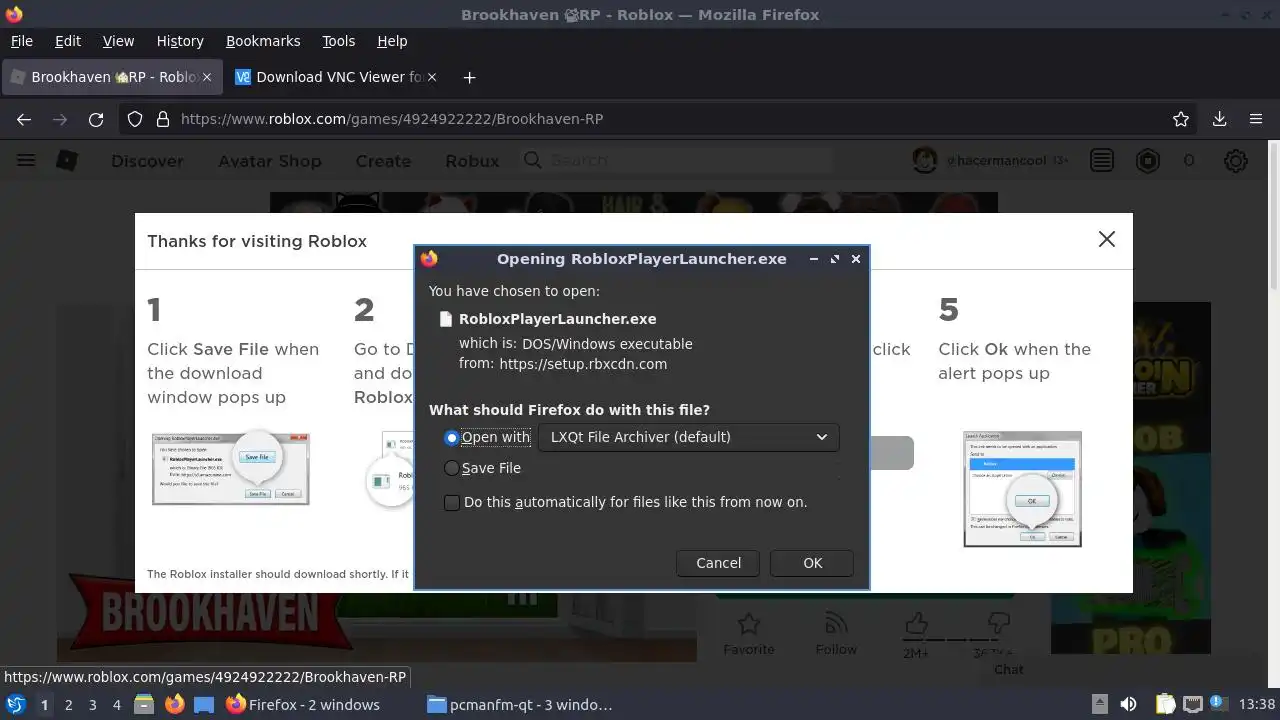Click the tracking protection shield icon

135,119
